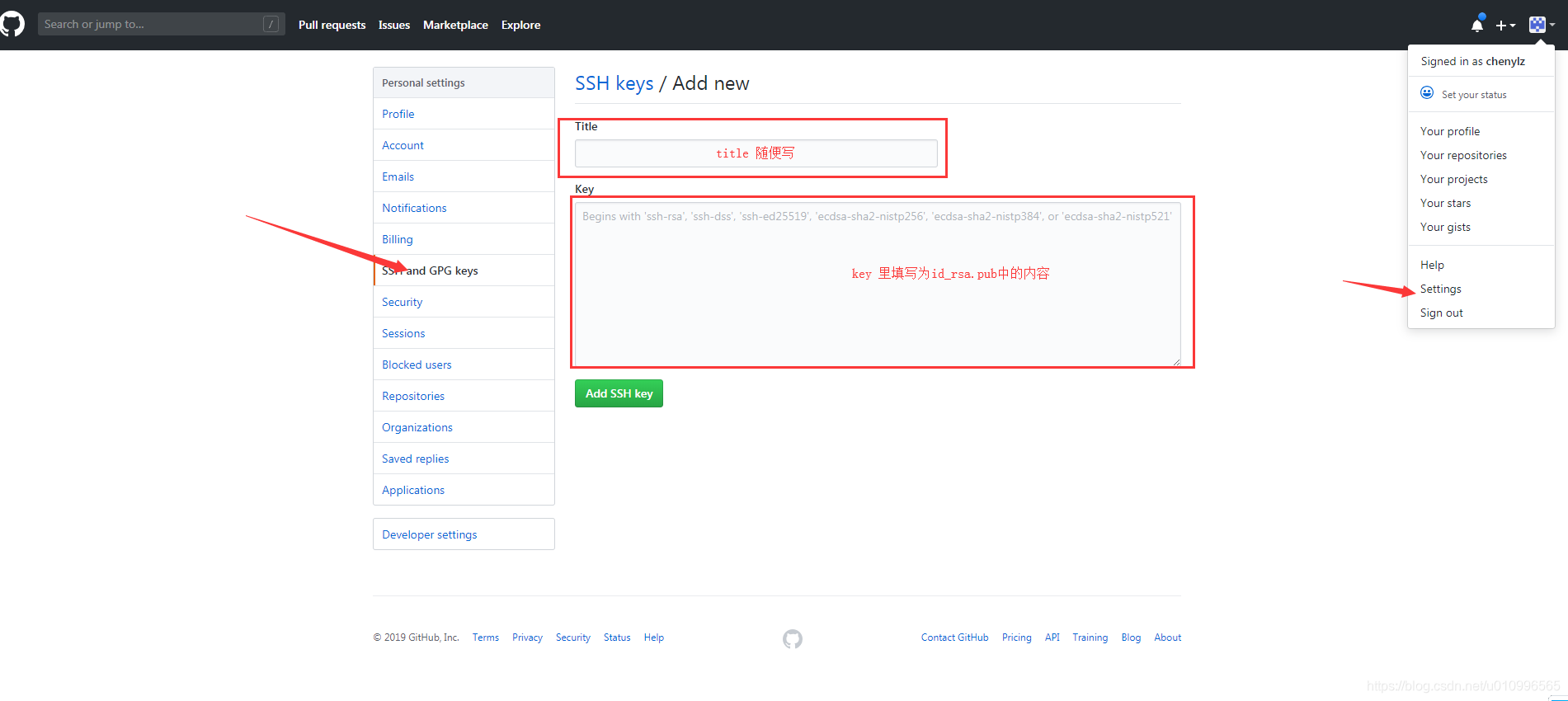The width and height of the screenshot is (1568, 701).
Task: Open Notifications settings in sidebar
Action: click(x=464, y=208)
